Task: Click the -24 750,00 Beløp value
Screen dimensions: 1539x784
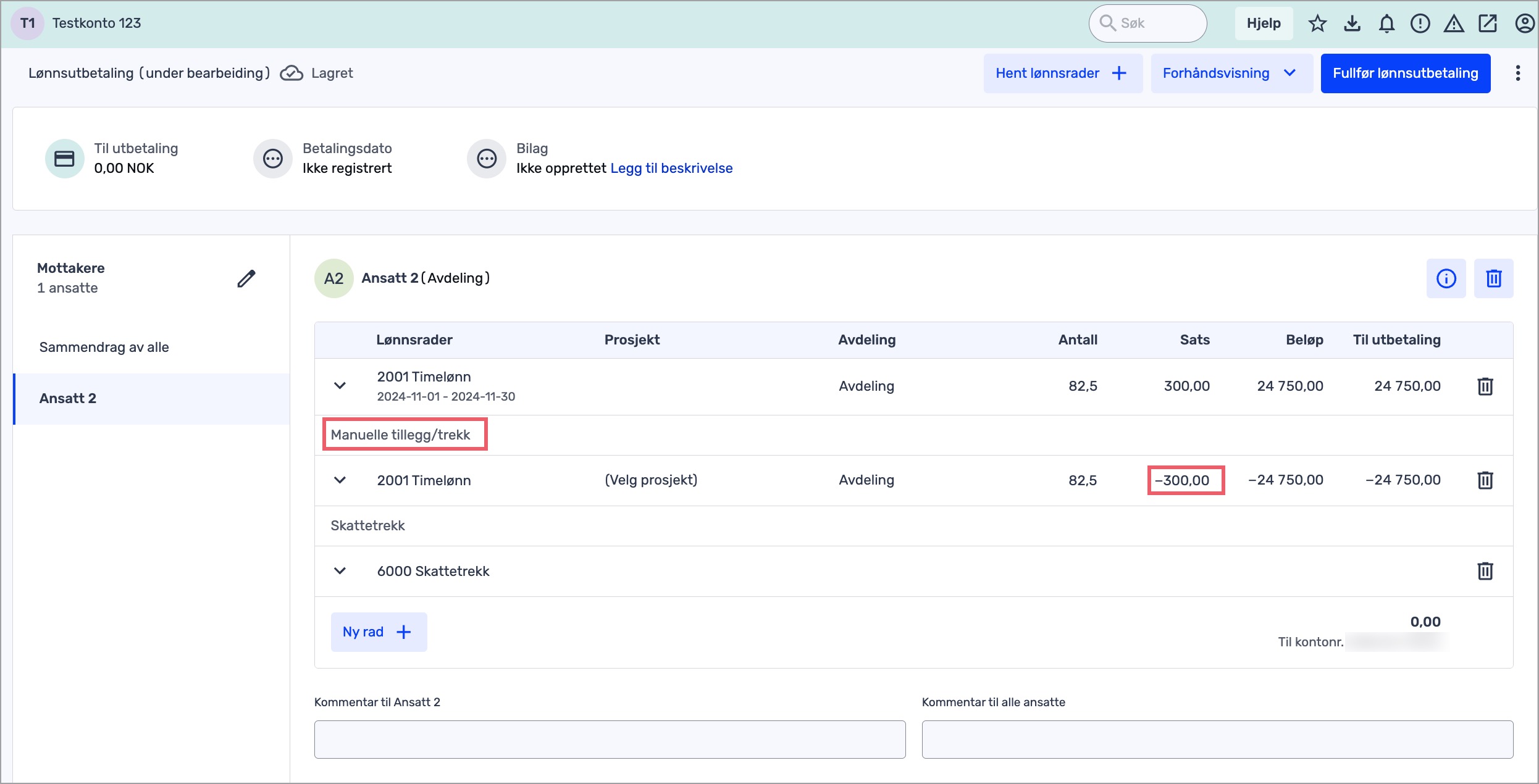Action: tap(1286, 480)
